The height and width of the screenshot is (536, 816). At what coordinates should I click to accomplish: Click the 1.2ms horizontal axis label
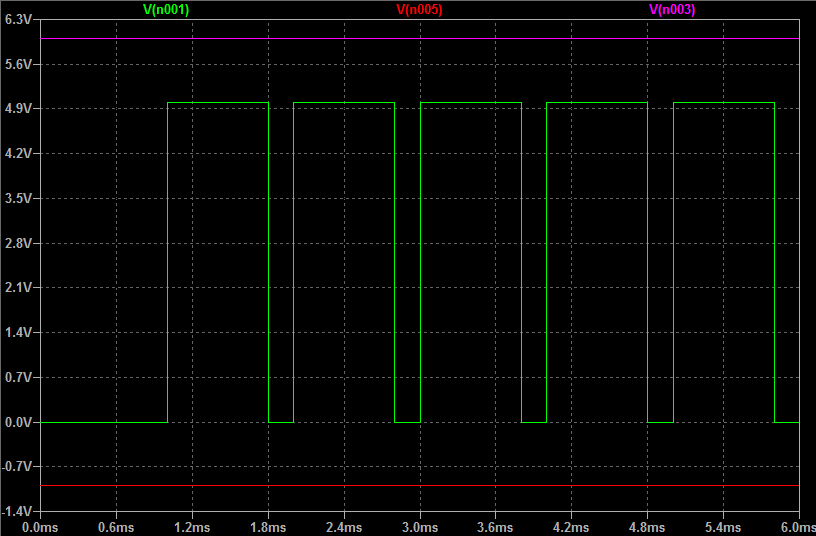(192, 527)
